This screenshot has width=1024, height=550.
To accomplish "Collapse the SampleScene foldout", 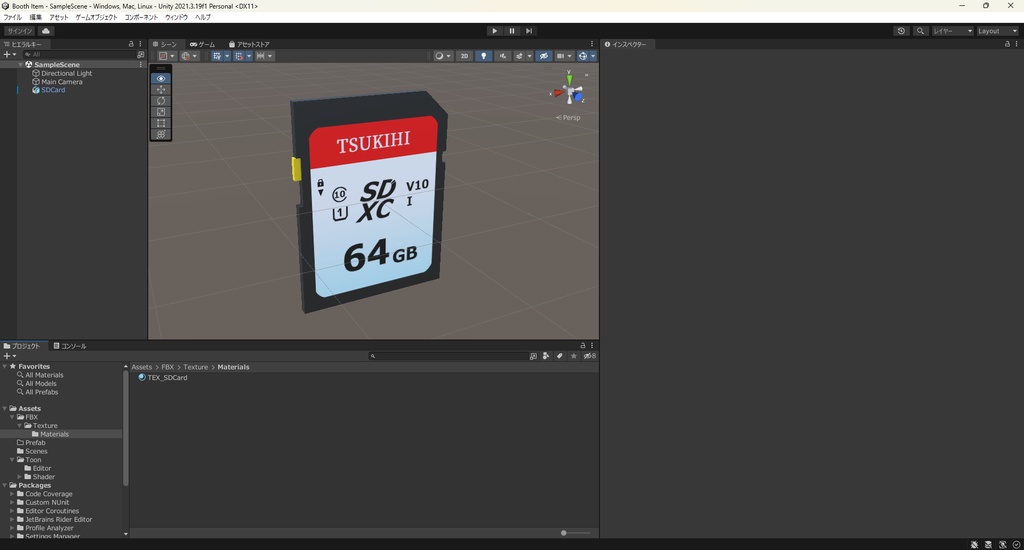I will [x=20, y=65].
